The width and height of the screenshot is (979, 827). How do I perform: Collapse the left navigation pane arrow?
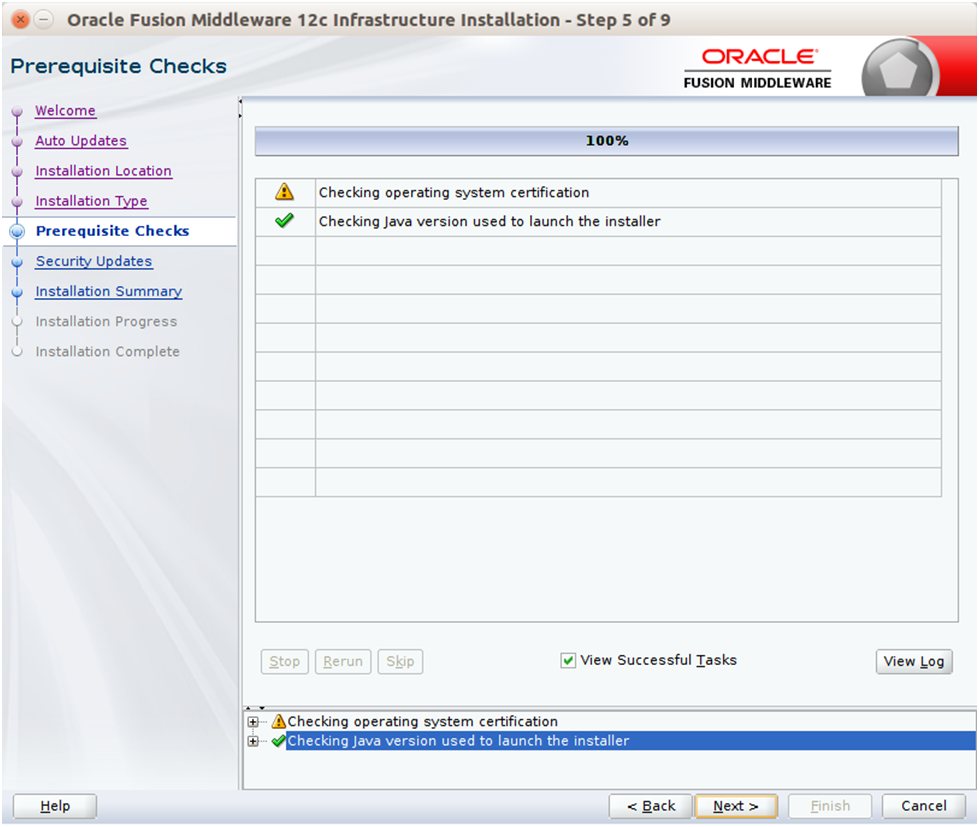click(x=240, y=101)
